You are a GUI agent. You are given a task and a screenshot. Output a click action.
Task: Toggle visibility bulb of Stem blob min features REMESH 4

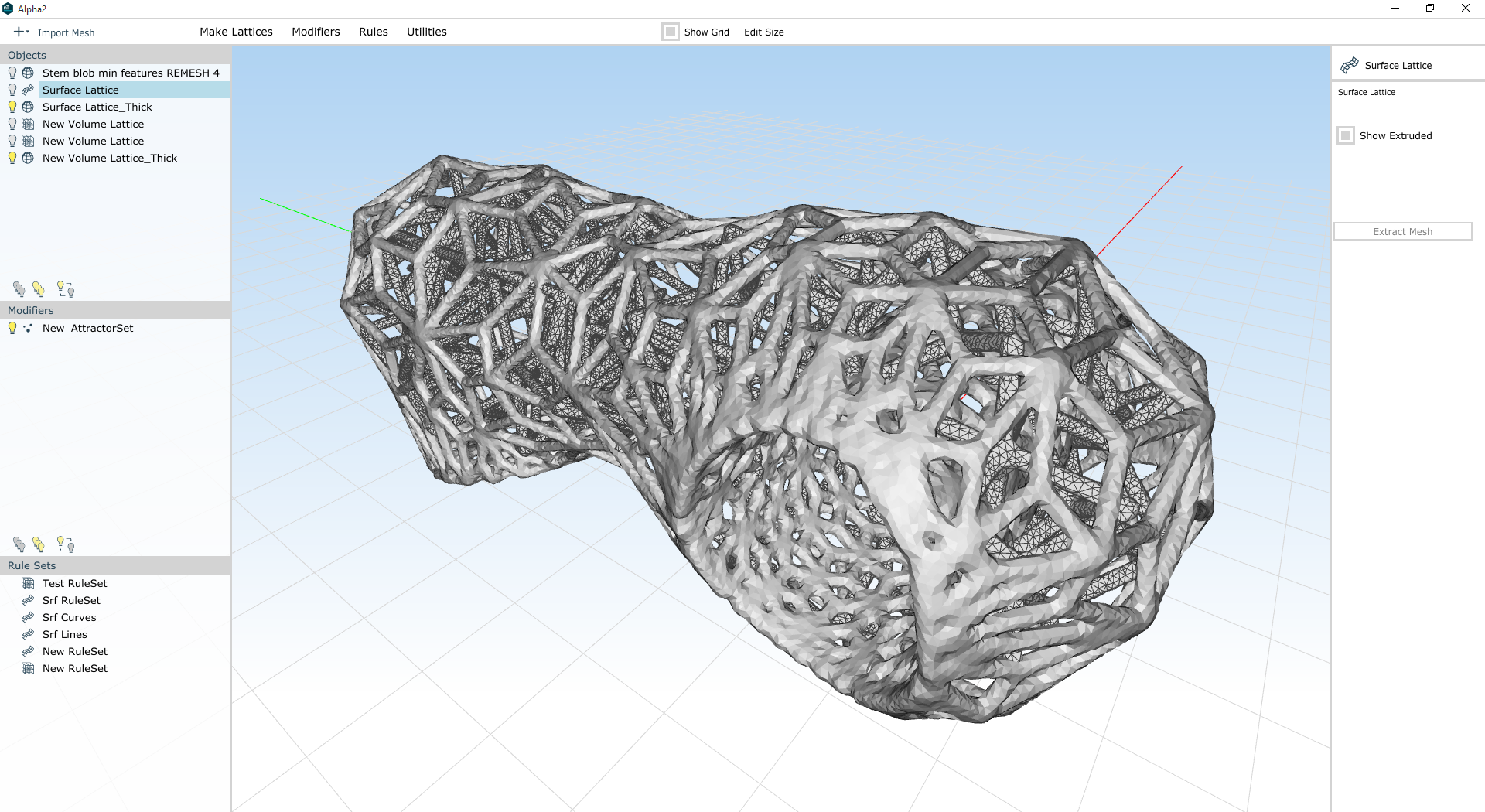point(12,73)
